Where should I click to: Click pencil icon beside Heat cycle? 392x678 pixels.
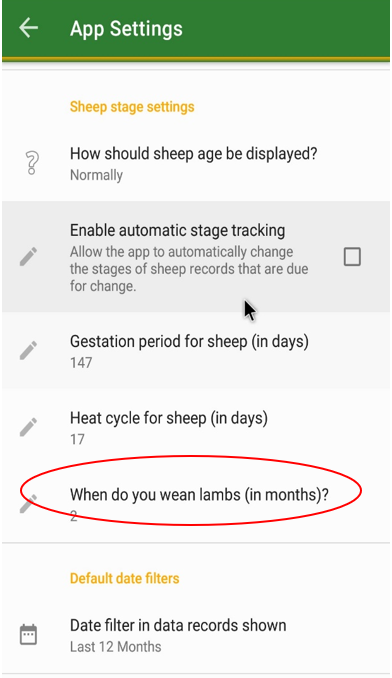29,427
